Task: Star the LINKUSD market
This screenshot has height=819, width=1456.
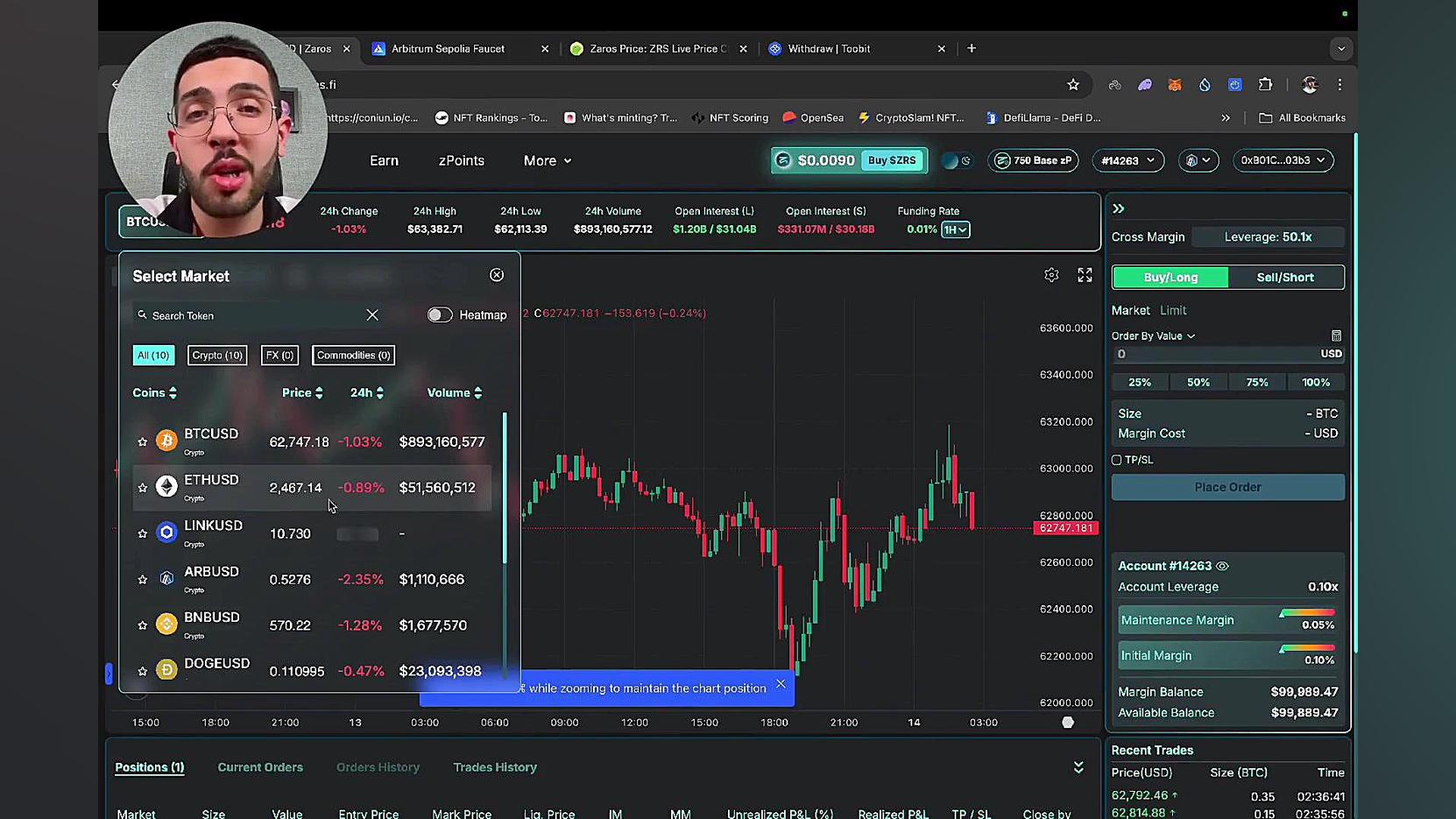Action: pyautogui.click(x=143, y=533)
